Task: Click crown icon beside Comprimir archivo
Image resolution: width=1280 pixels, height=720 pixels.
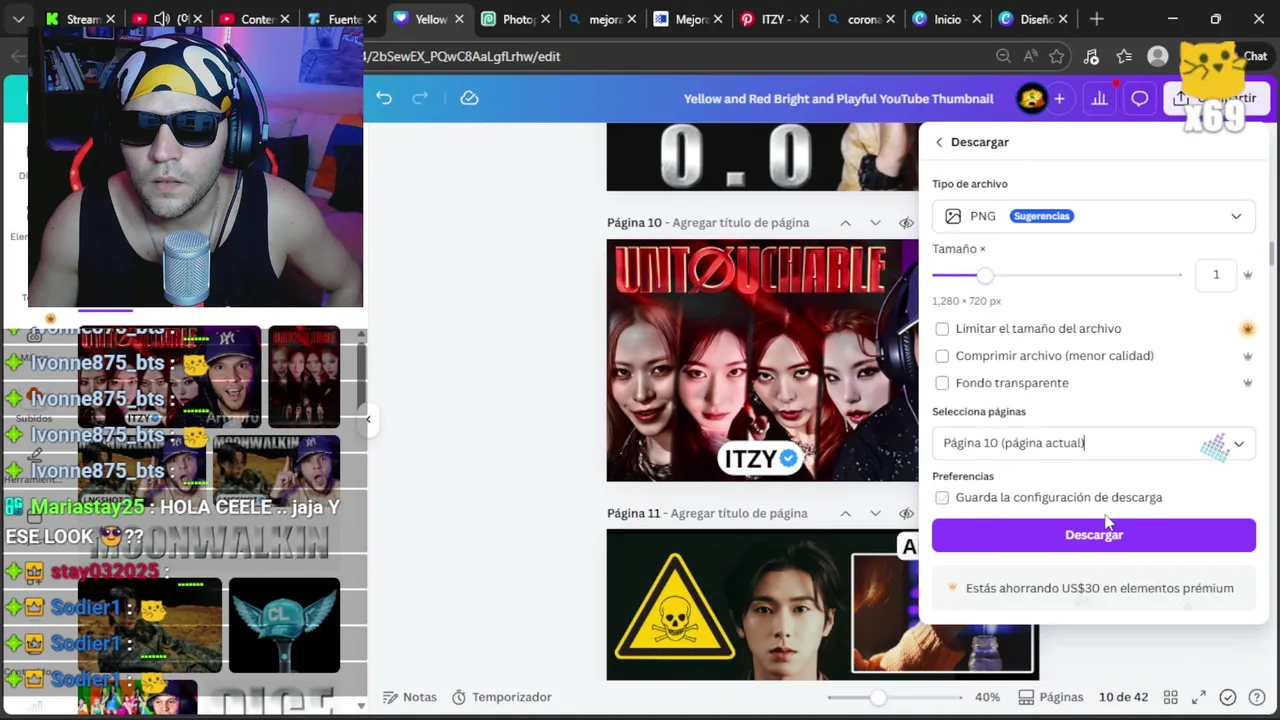Action: pyautogui.click(x=1248, y=356)
